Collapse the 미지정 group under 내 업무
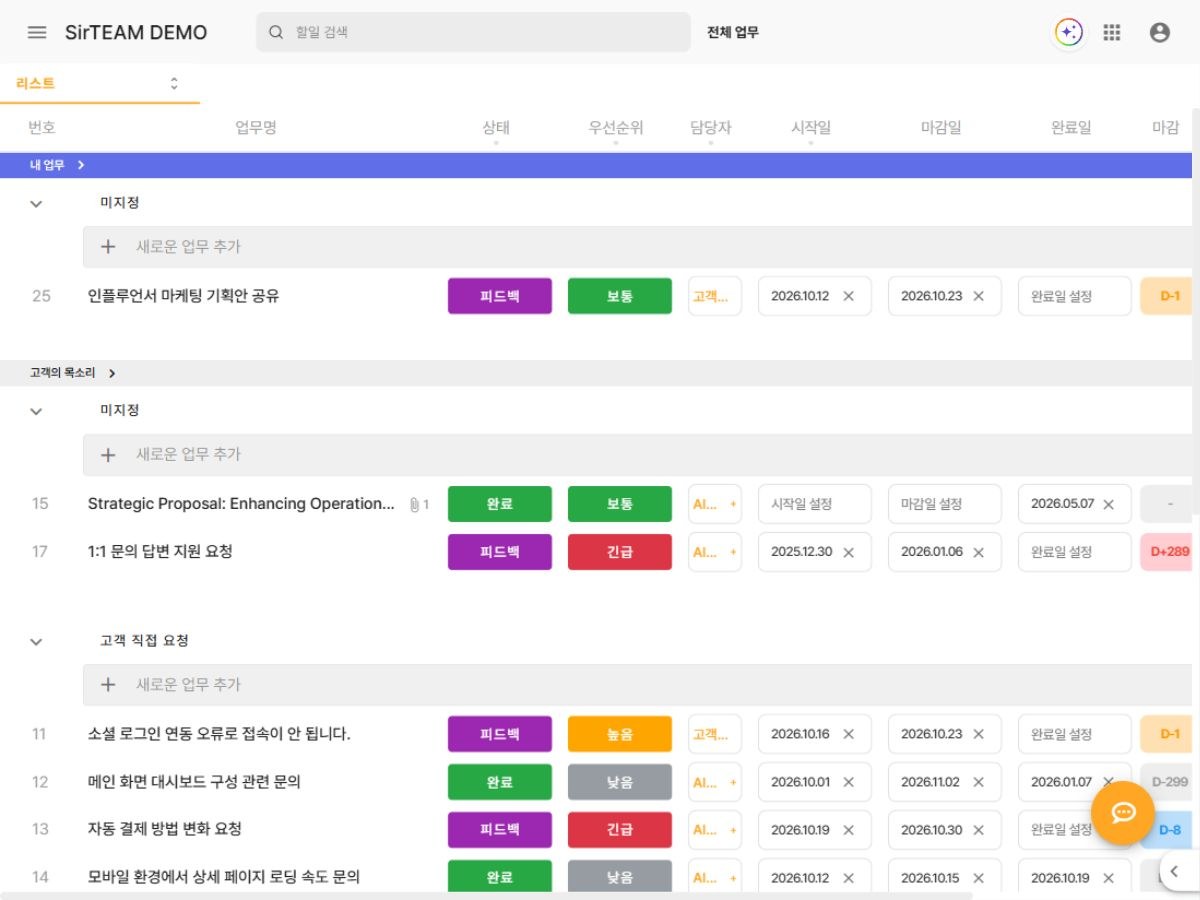The width and height of the screenshot is (1200, 900). click(36, 203)
